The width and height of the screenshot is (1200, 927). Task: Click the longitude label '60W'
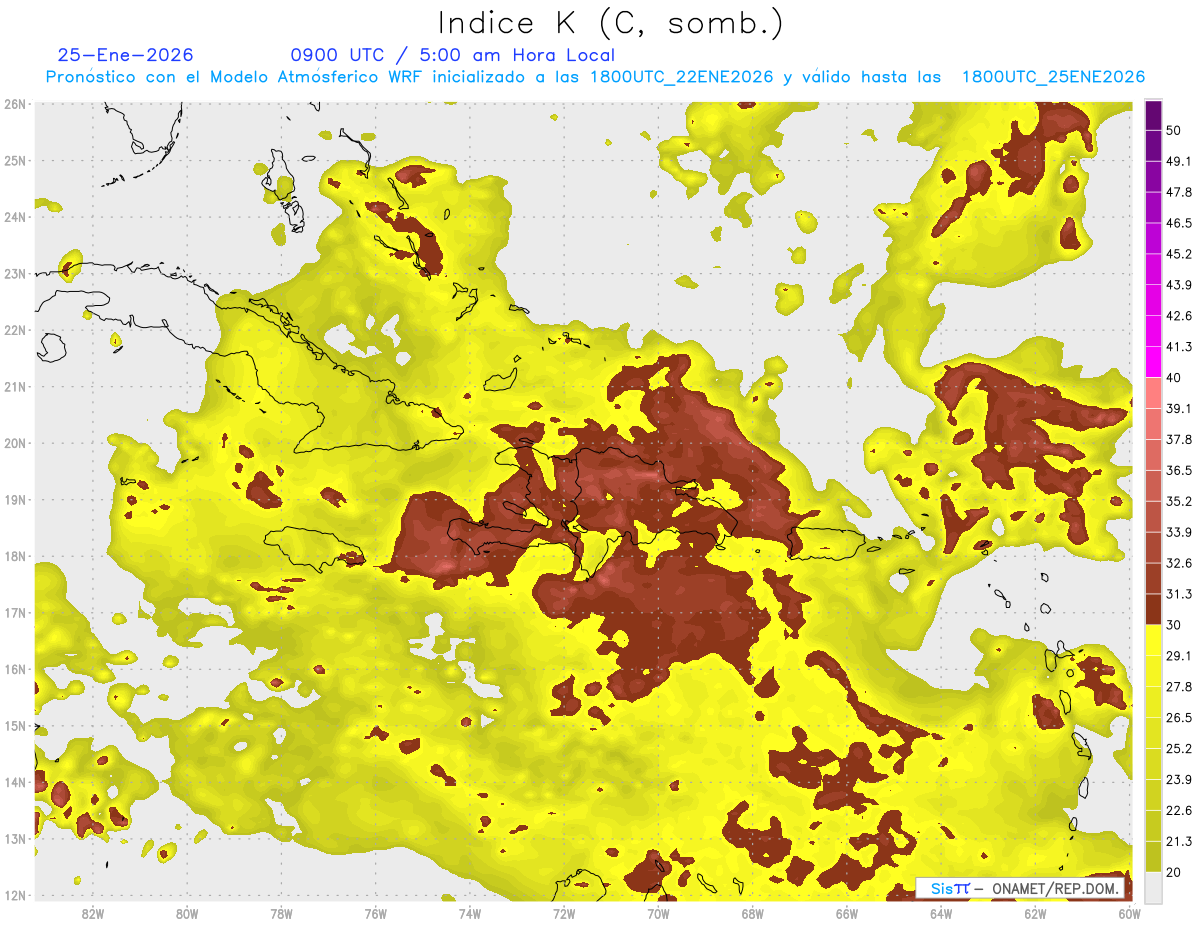pos(1129,914)
